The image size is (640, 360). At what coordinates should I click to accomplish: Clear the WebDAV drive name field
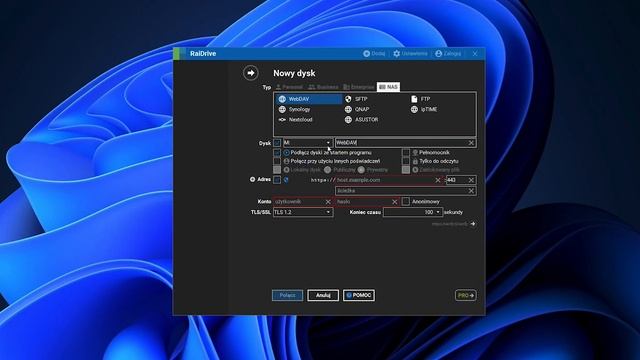click(x=471, y=143)
